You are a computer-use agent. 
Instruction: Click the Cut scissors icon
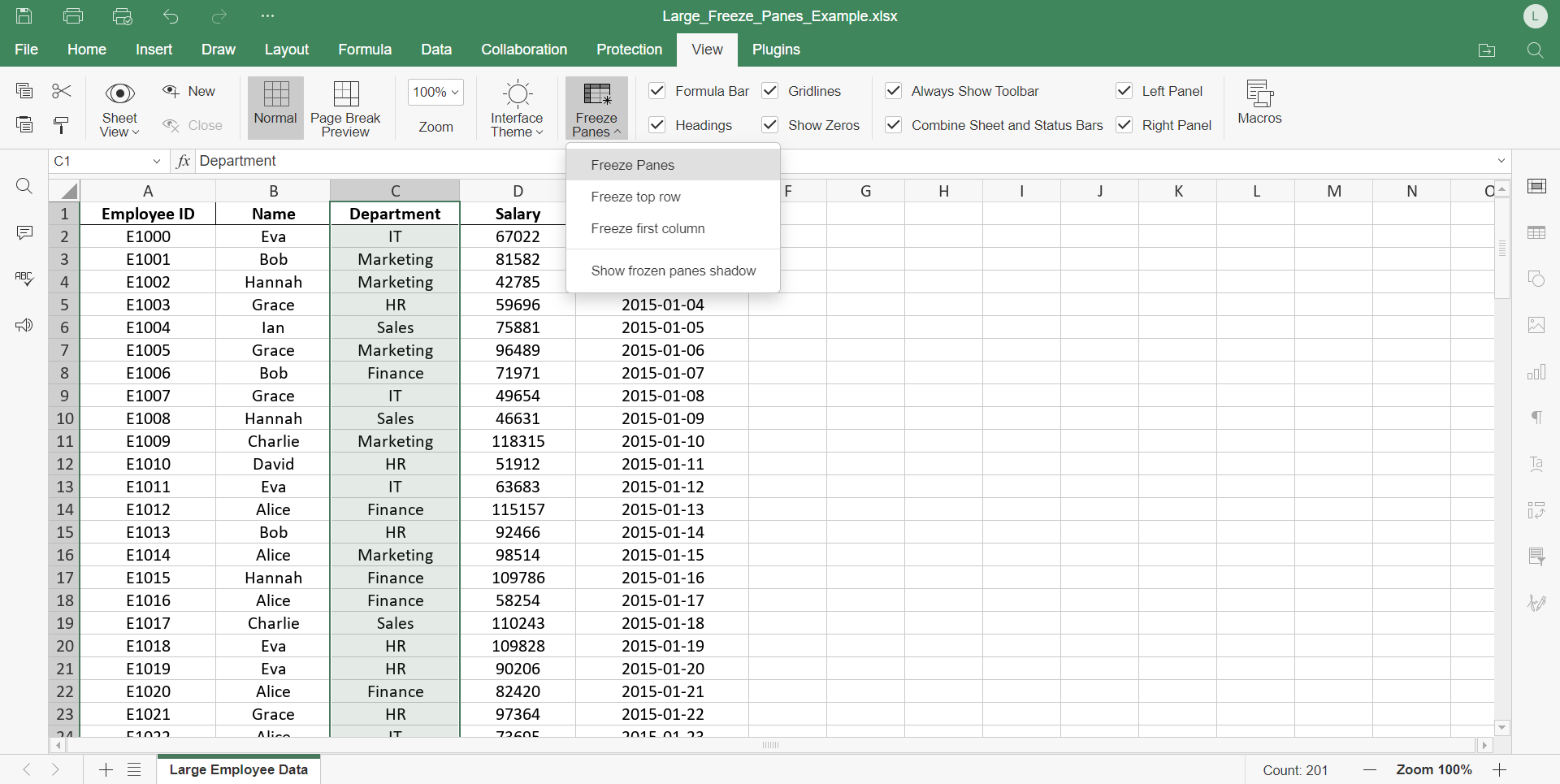point(62,91)
